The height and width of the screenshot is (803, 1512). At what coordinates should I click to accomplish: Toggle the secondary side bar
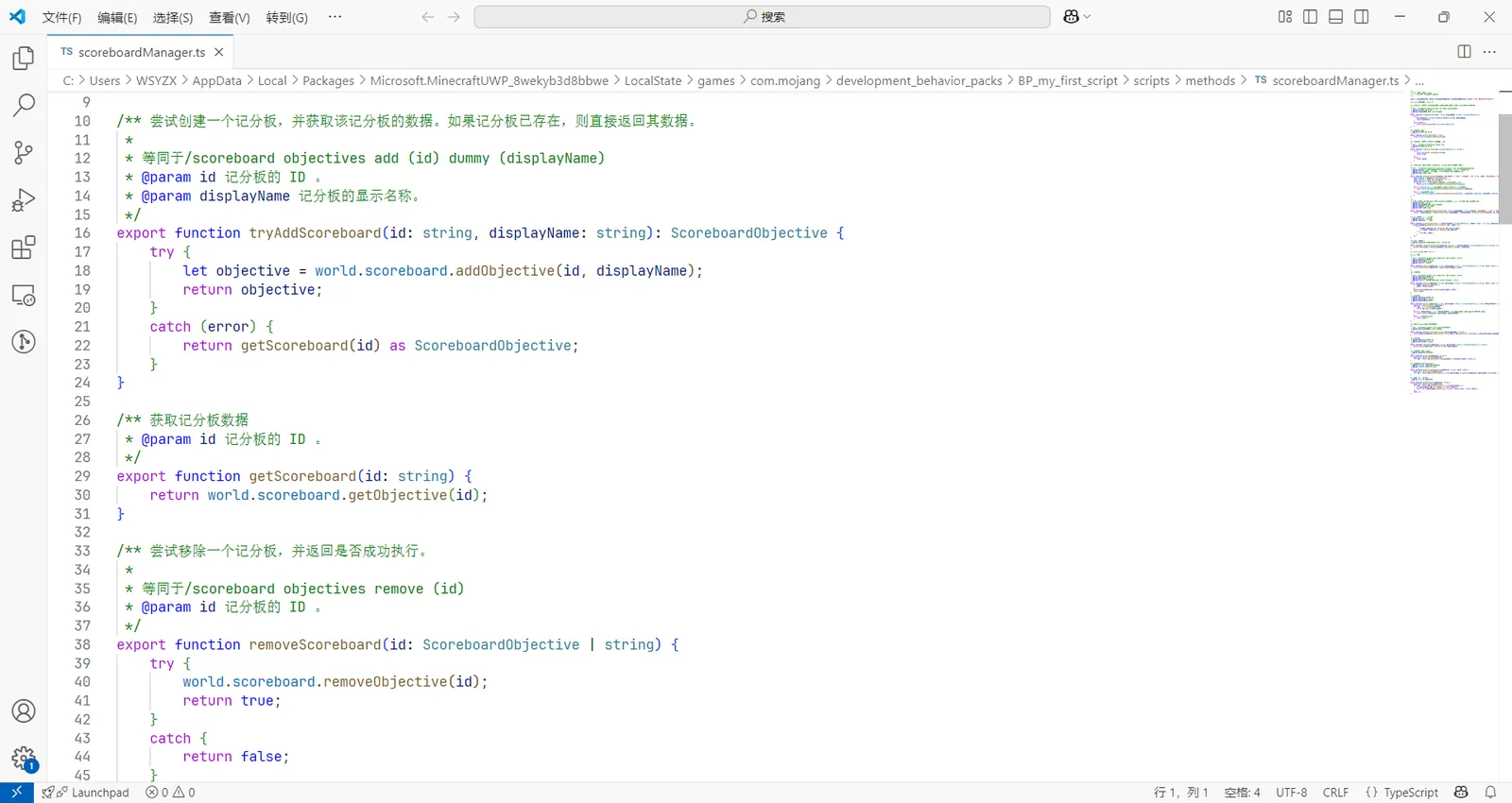(x=1362, y=16)
